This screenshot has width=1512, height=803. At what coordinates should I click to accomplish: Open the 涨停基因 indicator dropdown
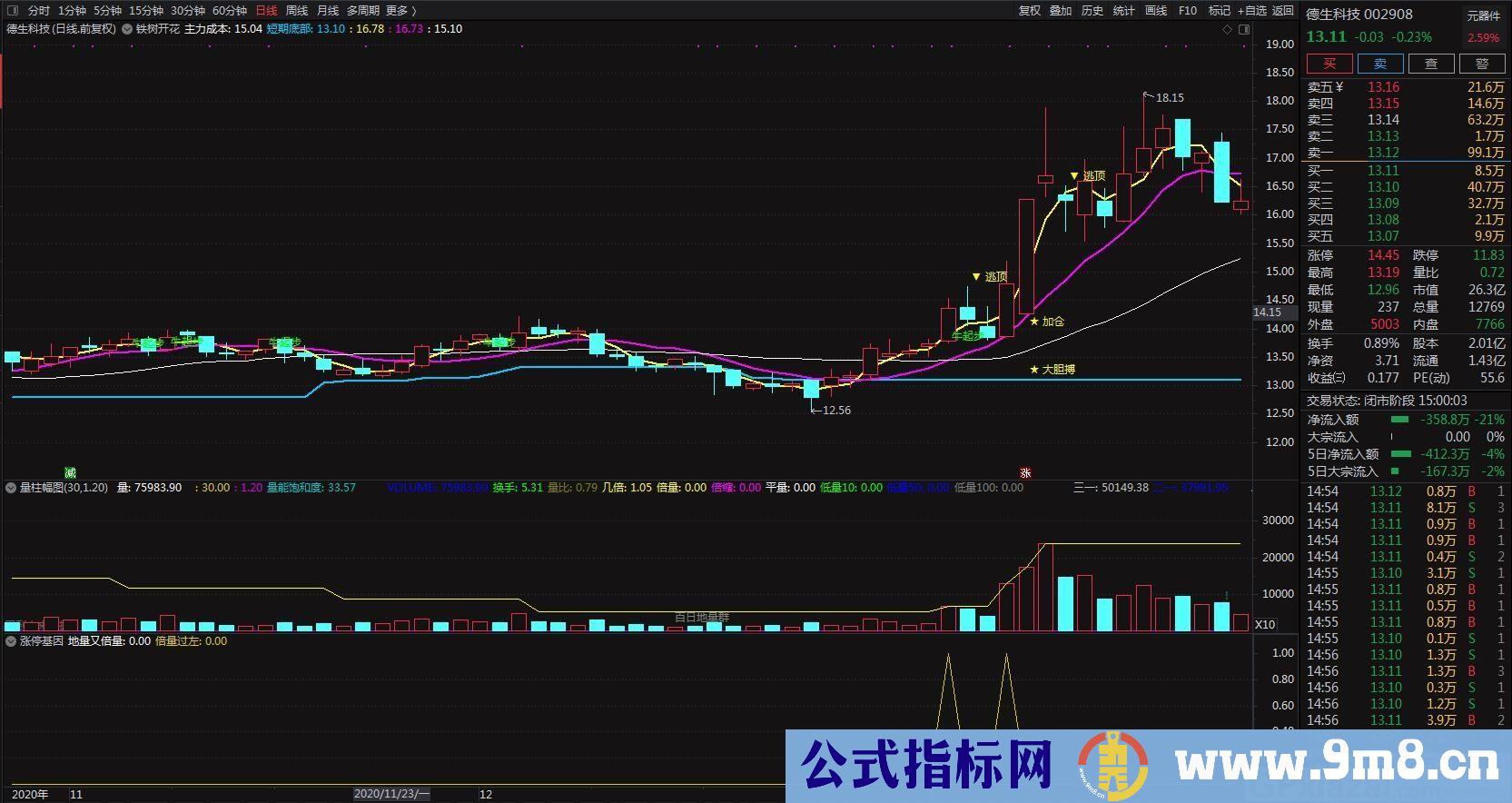point(11,641)
